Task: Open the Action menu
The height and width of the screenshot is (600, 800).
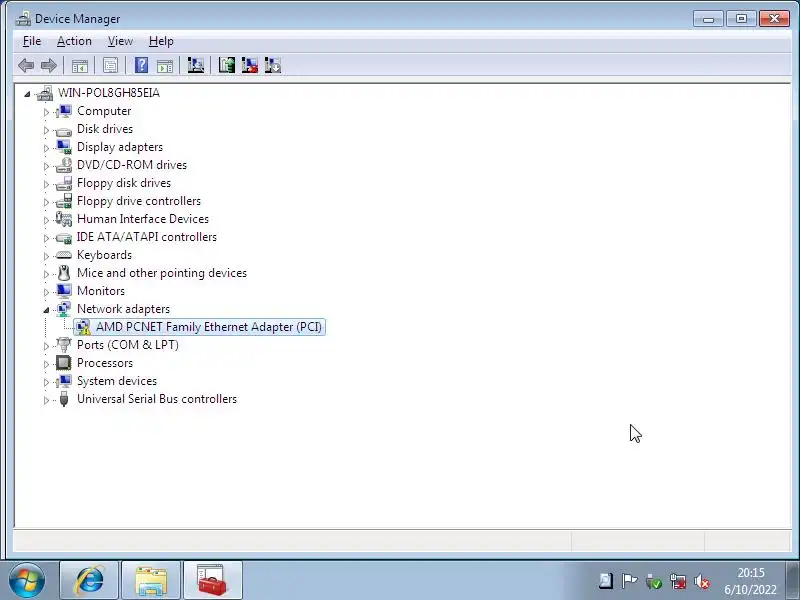Action: [x=74, y=41]
